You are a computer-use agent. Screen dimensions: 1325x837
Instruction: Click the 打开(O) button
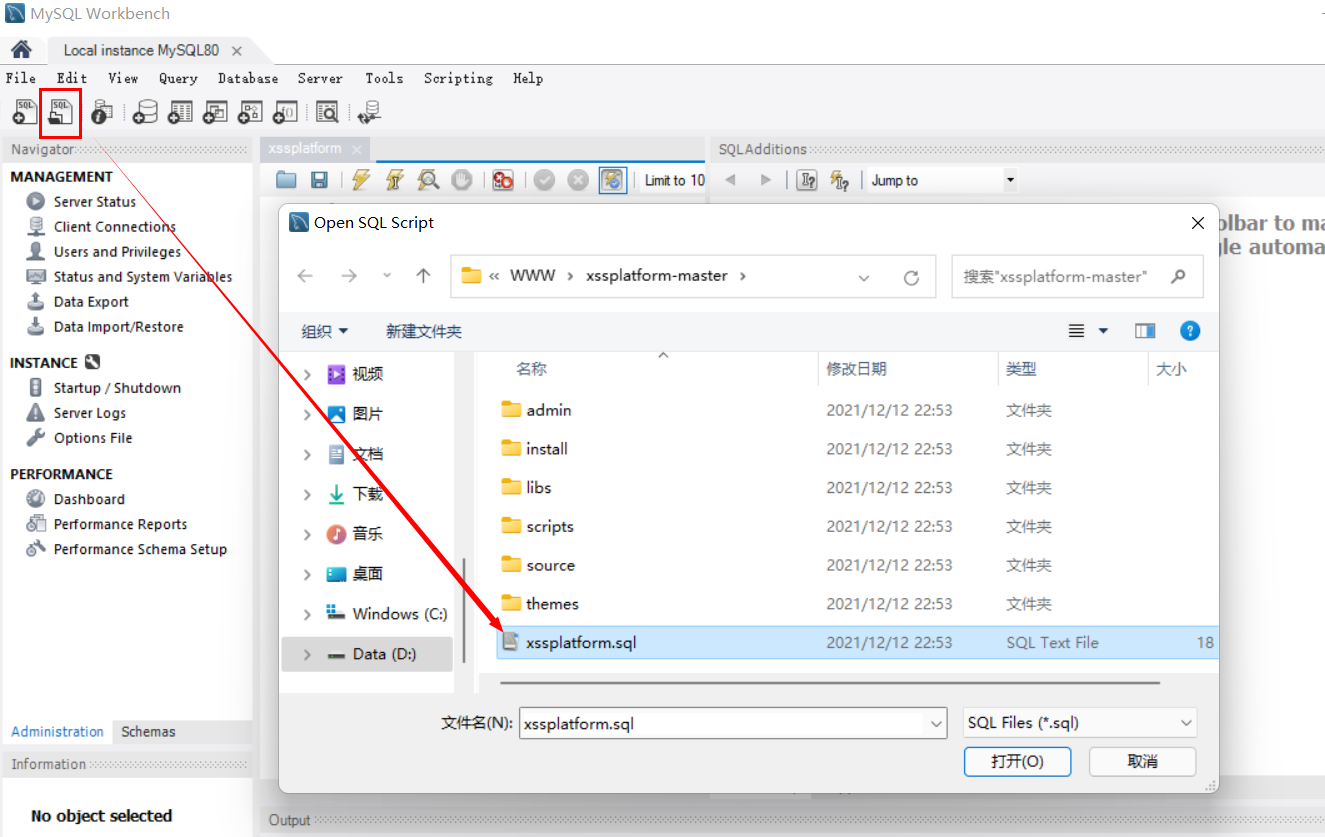(x=1018, y=761)
